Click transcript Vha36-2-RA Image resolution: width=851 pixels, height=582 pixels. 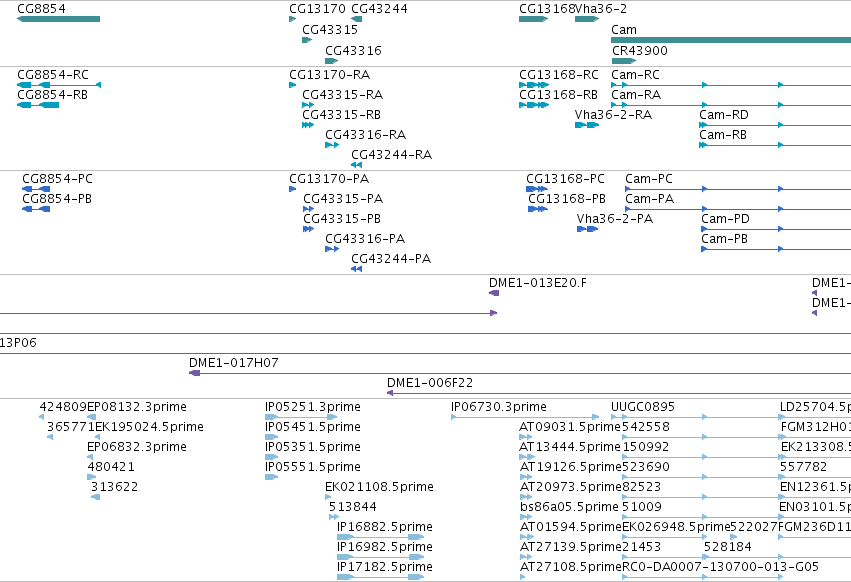[x=613, y=115]
